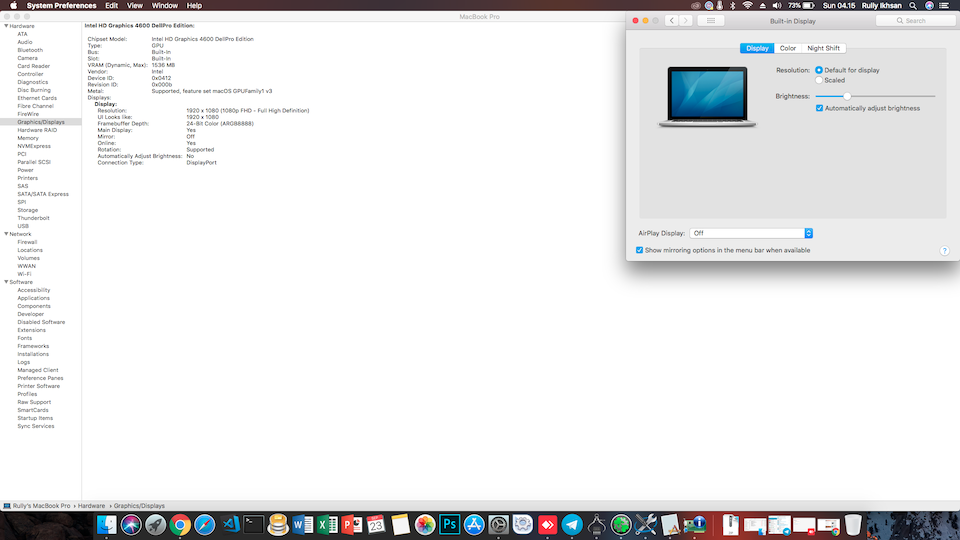This screenshot has width=960, height=540.
Task: Open Microsoft PowerPoint from dock
Action: pos(351,525)
